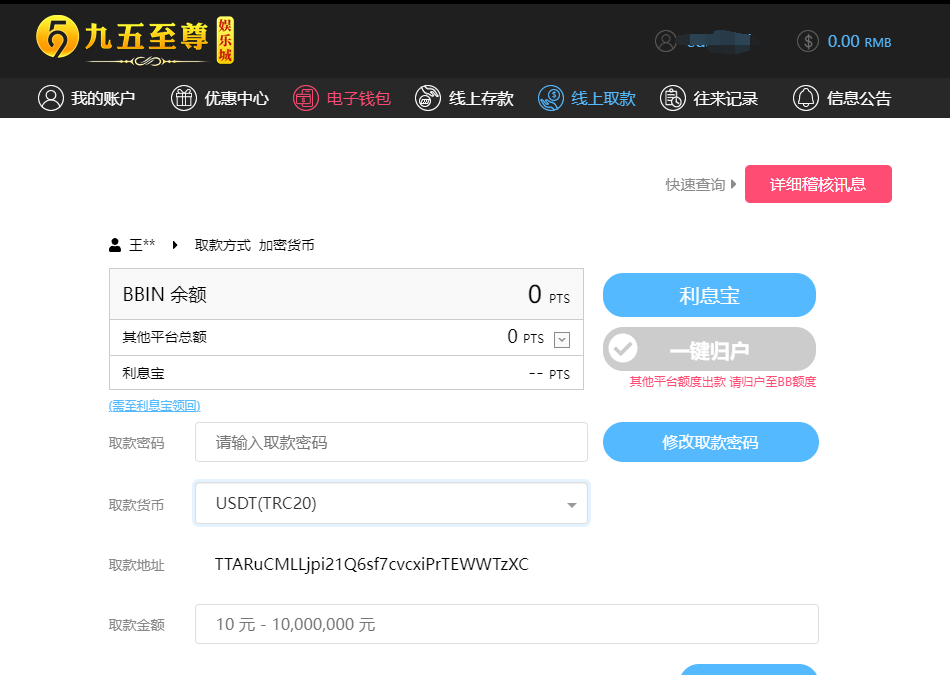The image size is (950, 675).
Task: Click red notice 其他平台额度出款 请归户至BB额度
Action: [x=723, y=381]
